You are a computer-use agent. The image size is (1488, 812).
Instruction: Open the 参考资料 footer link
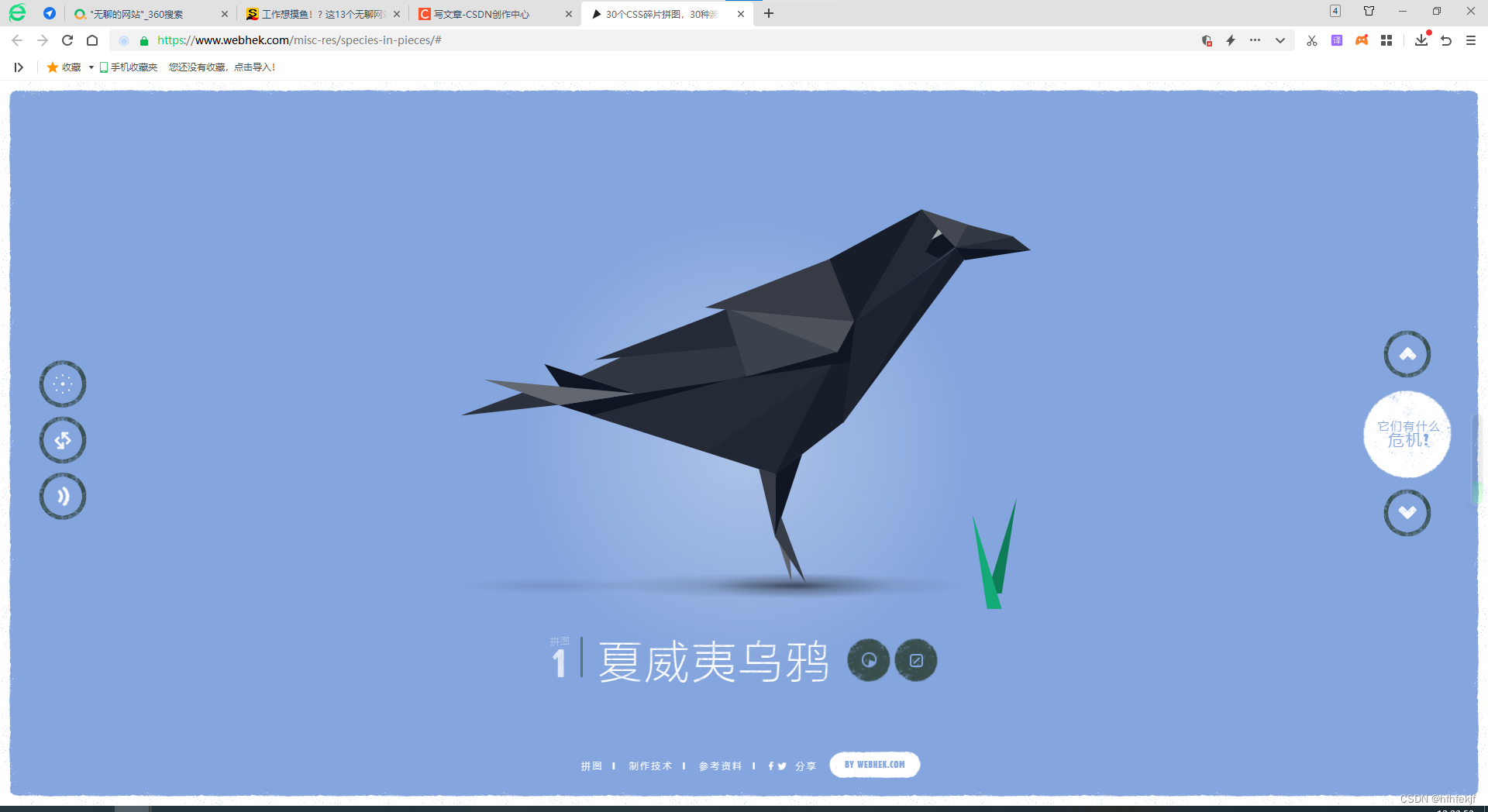720,766
